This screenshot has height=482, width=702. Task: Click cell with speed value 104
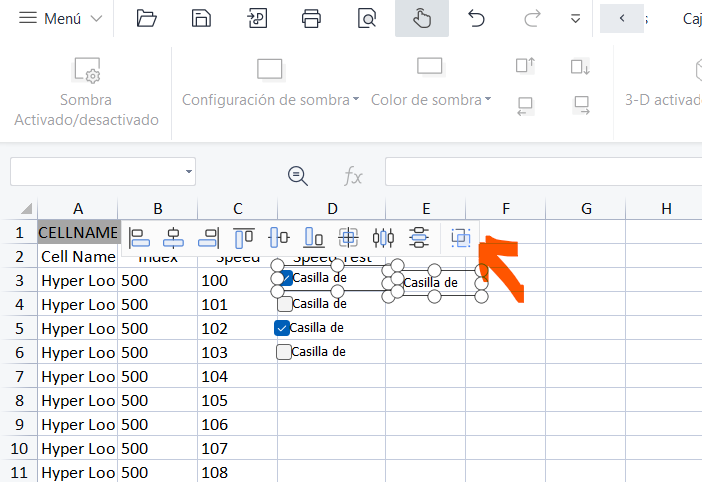[238, 376]
